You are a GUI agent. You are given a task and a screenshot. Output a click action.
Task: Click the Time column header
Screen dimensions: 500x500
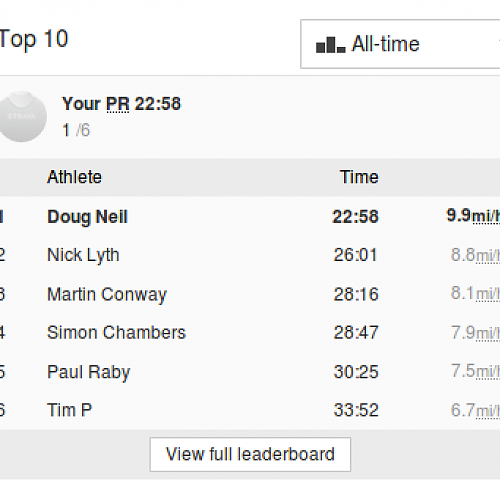[x=359, y=177]
